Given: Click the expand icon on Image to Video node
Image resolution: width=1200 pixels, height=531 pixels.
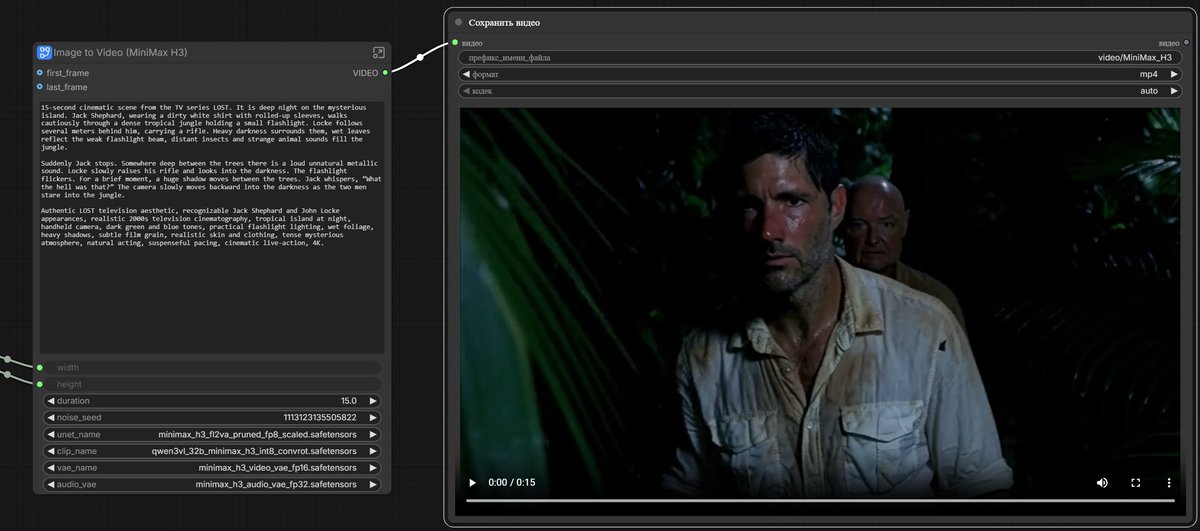Looking at the screenshot, I should (379, 52).
